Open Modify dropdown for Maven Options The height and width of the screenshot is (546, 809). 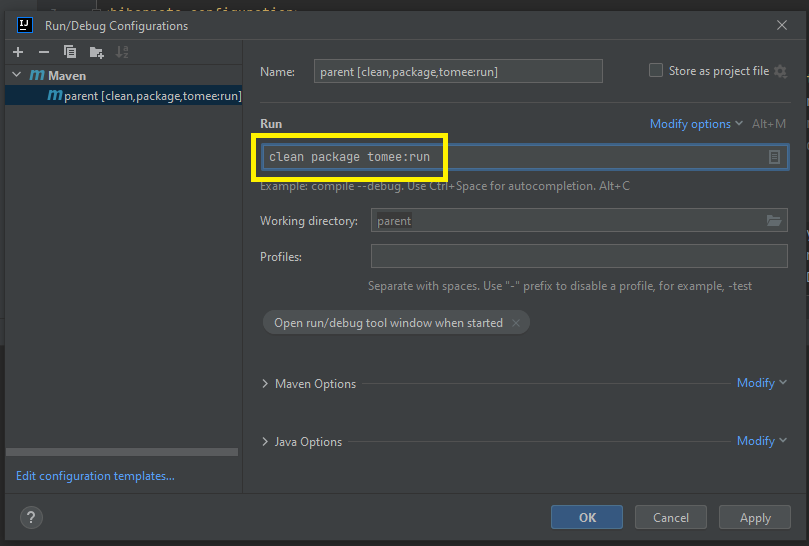(762, 383)
